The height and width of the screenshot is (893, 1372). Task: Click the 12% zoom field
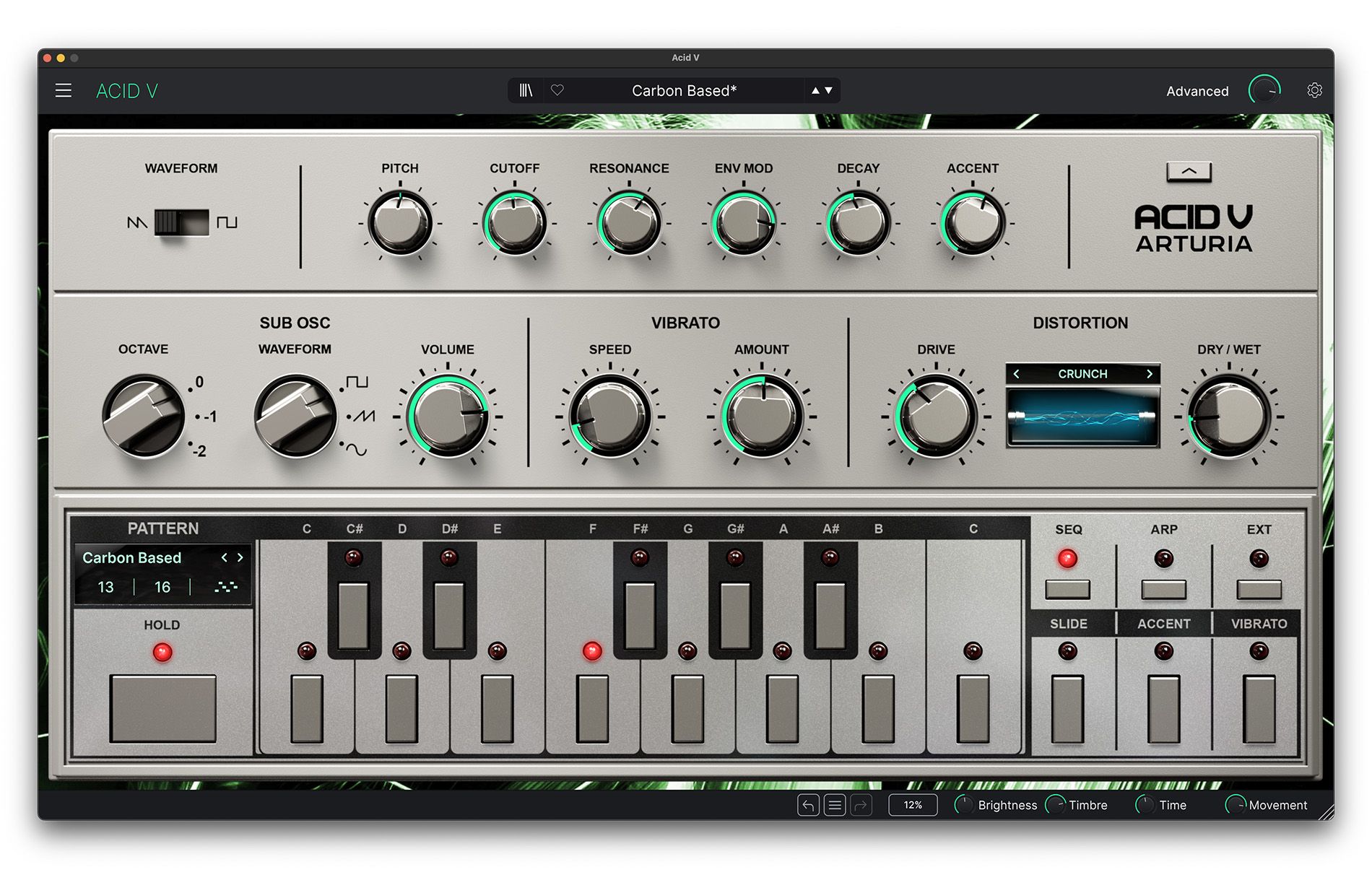913,805
